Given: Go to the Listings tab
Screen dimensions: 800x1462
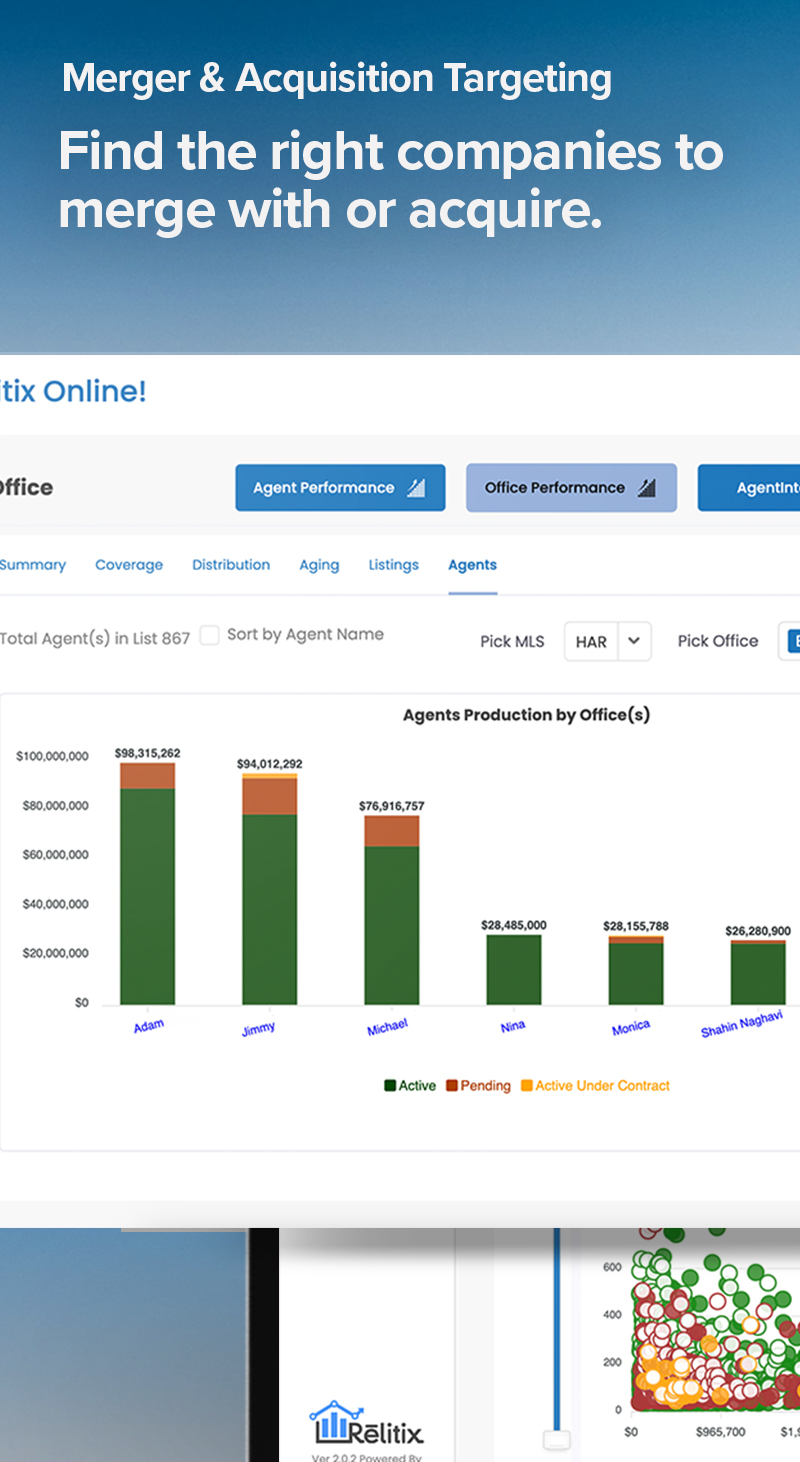Looking at the screenshot, I should click(x=393, y=565).
